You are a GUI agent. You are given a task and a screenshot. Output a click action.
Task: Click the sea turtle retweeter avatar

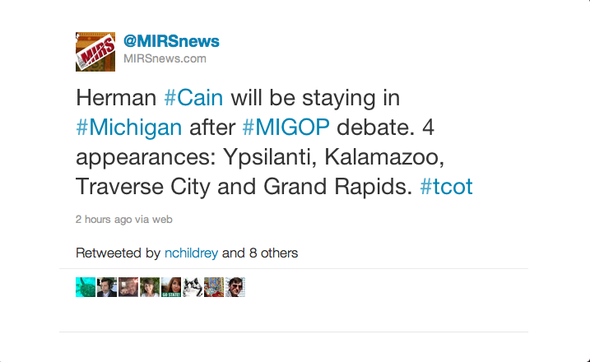point(85,287)
